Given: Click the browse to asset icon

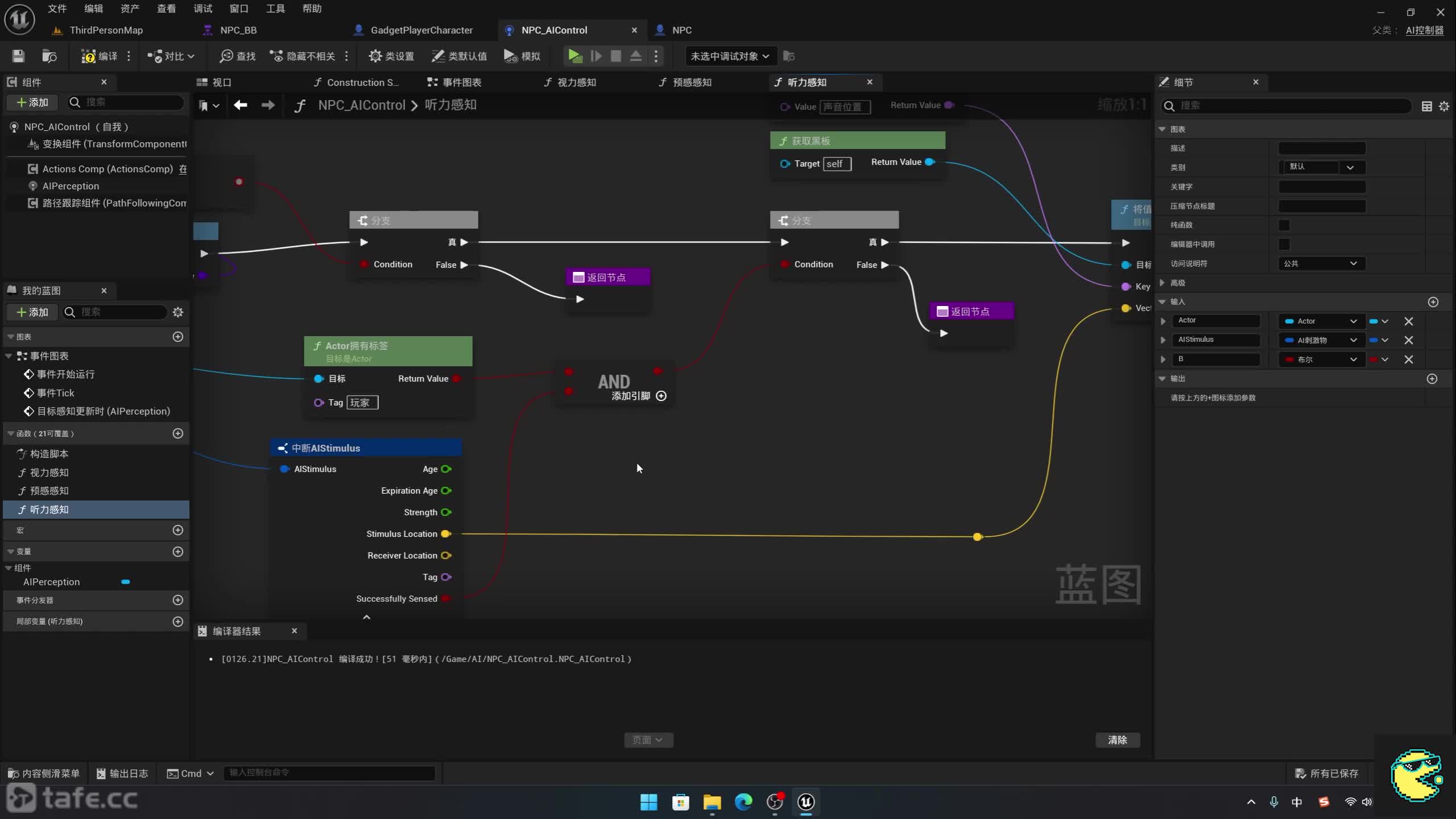Looking at the screenshot, I should coord(49,56).
